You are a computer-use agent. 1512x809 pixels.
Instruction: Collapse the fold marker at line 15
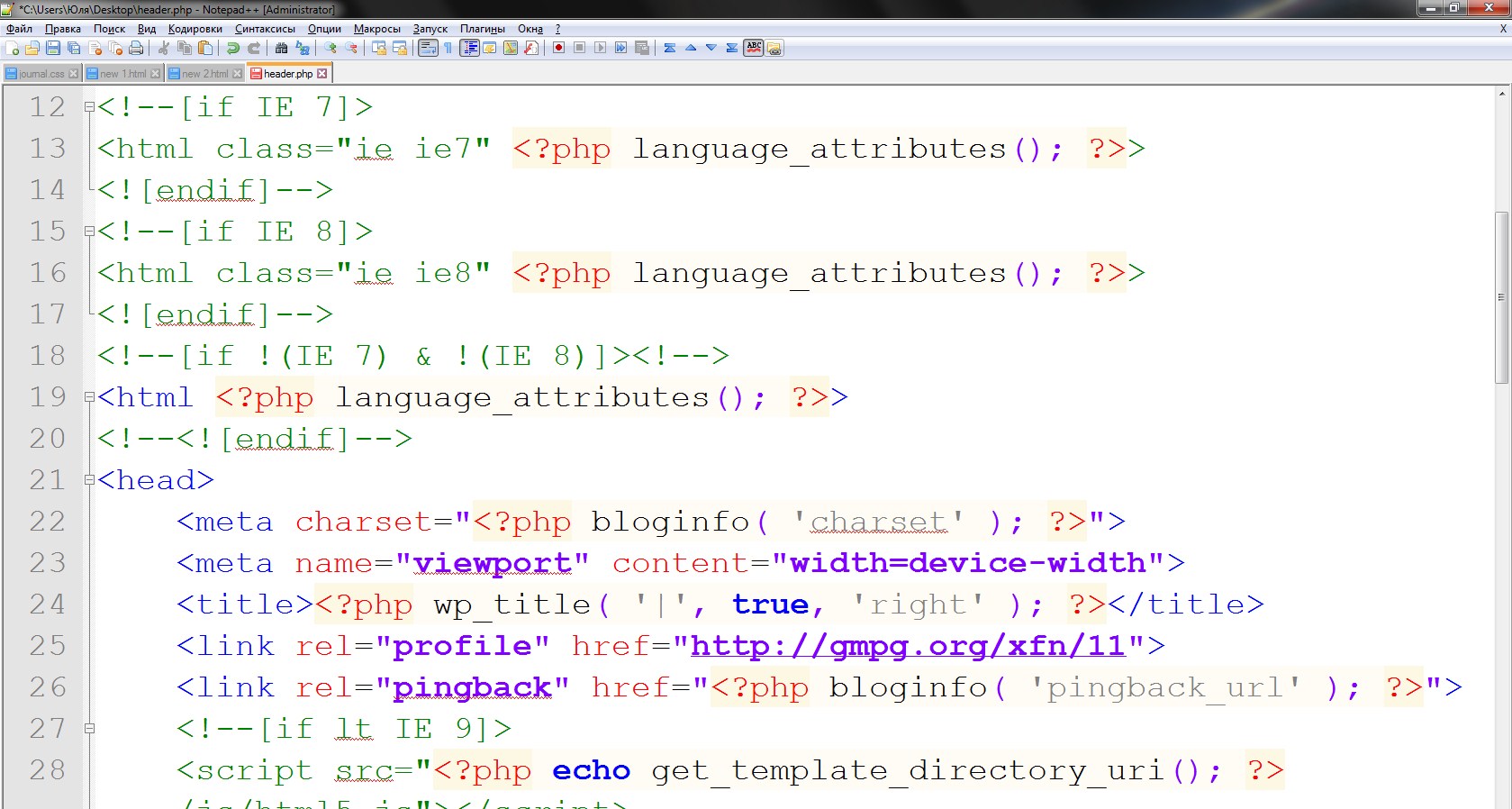click(x=89, y=232)
